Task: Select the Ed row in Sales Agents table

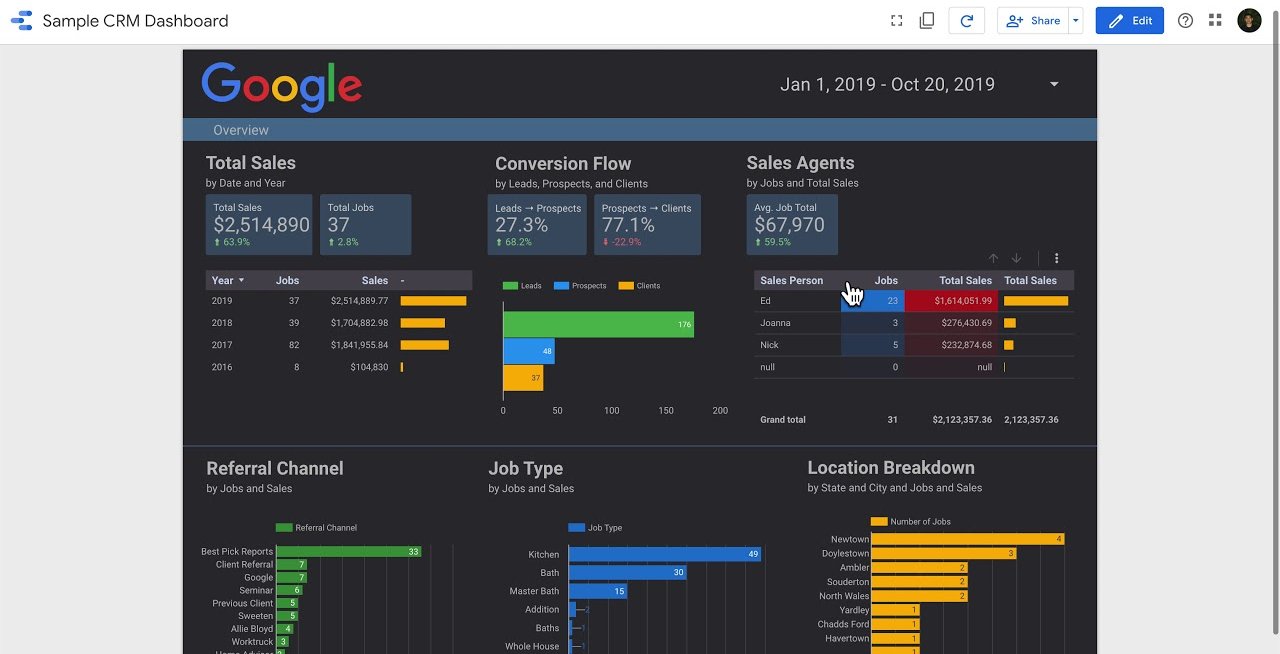Action: click(x=914, y=301)
